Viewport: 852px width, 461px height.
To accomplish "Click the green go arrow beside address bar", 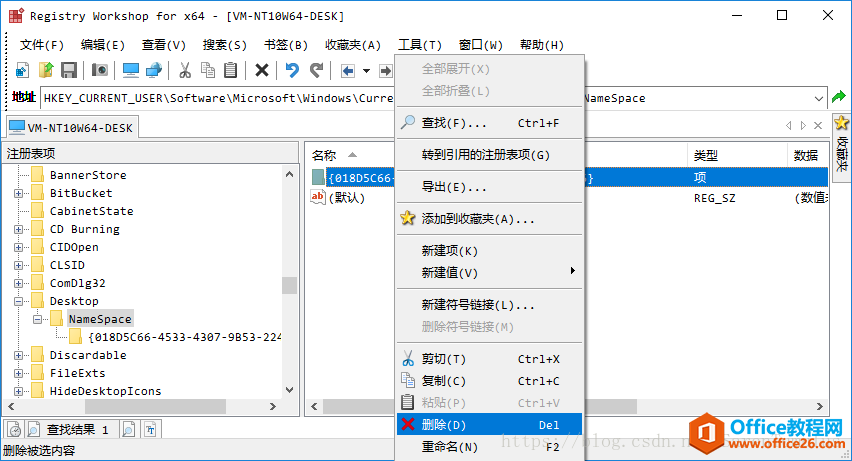I will pyautogui.click(x=839, y=98).
